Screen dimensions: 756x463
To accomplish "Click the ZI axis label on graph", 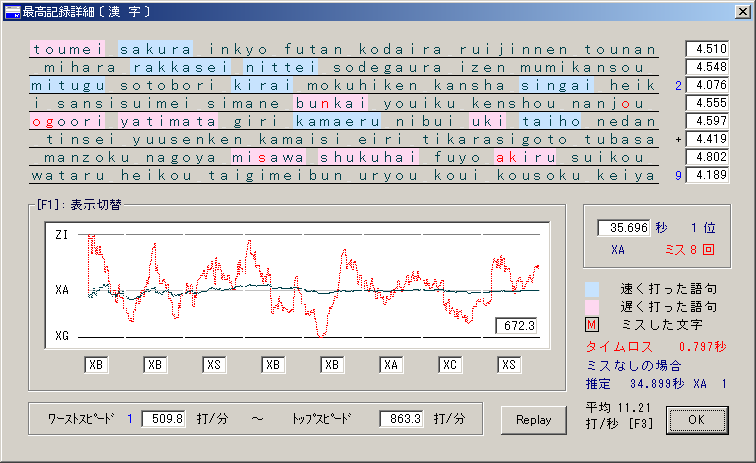I will click(62, 235).
